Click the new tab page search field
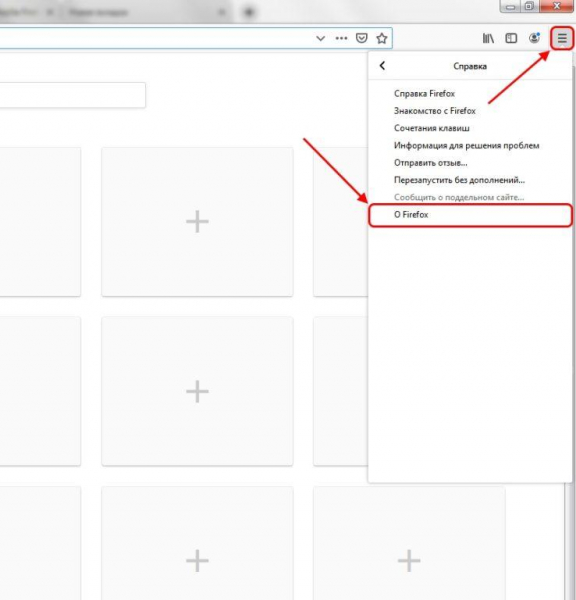 tap(72, 95)
